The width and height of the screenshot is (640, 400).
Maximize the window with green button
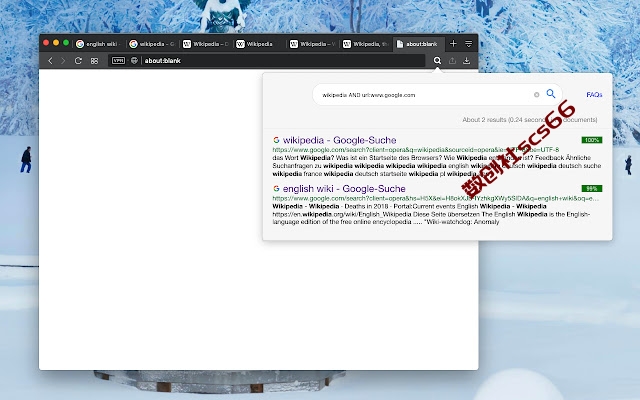click(x=66, y=43)
